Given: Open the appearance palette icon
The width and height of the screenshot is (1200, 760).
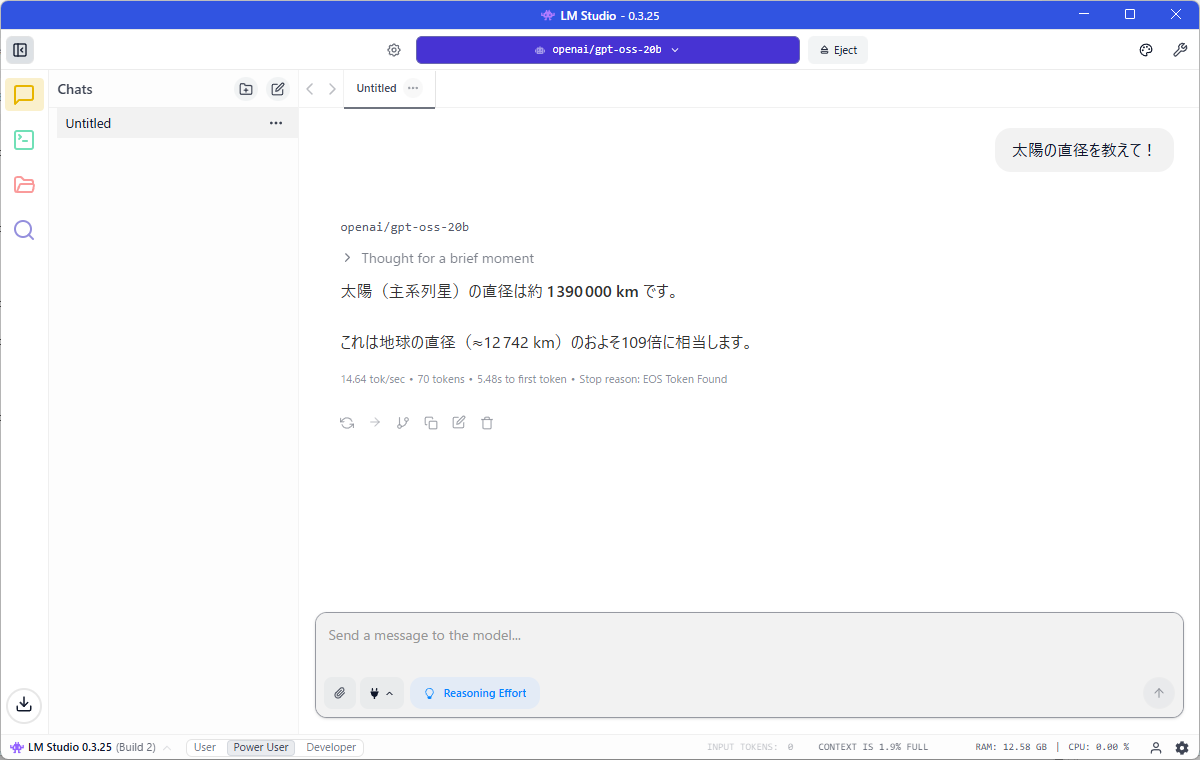Looking at the screenshot, I should tap(1146, 50).
